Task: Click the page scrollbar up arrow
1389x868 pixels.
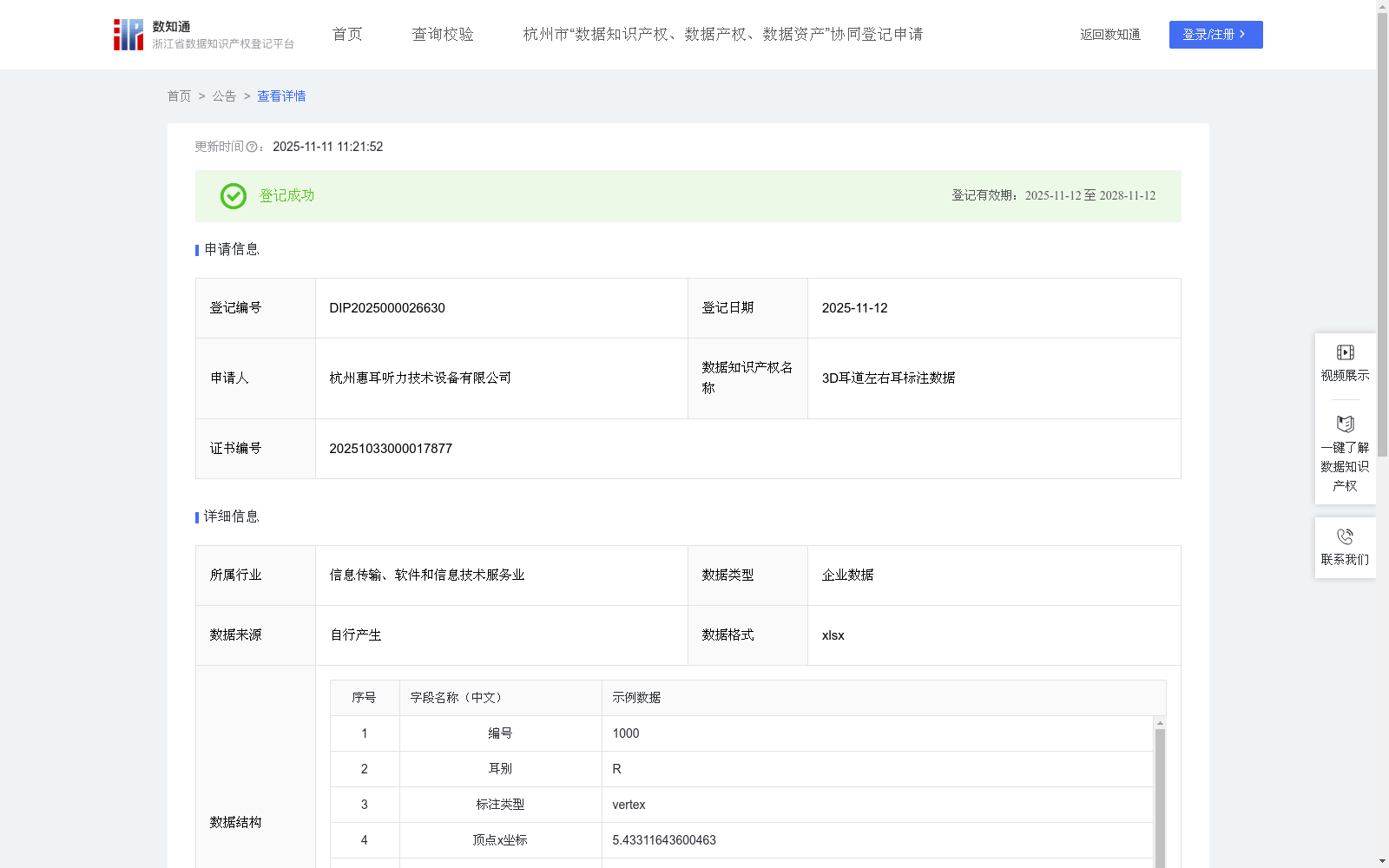Action: (1382, 7)
